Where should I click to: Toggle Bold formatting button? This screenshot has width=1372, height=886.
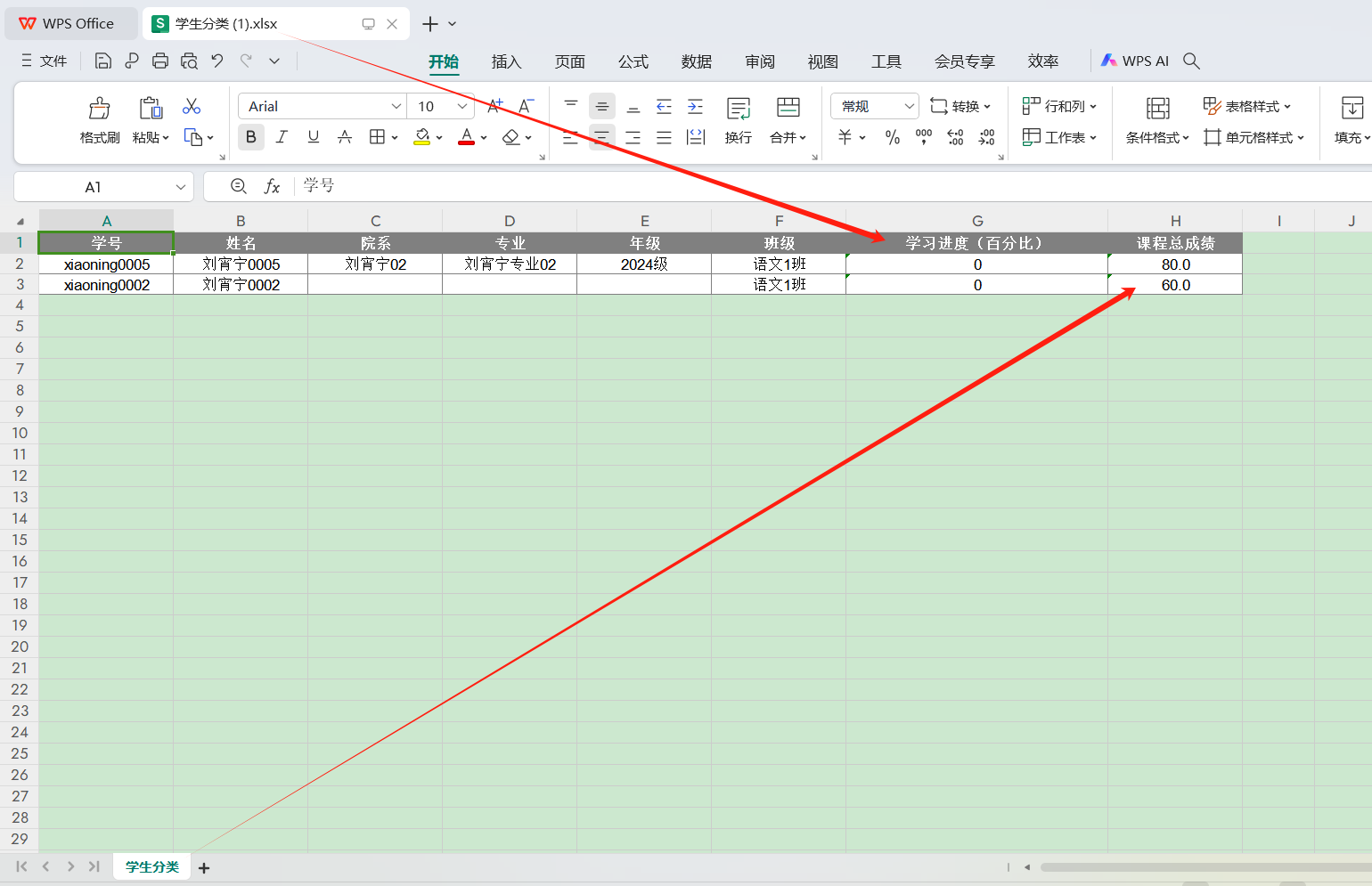click(x=251, y=137)
